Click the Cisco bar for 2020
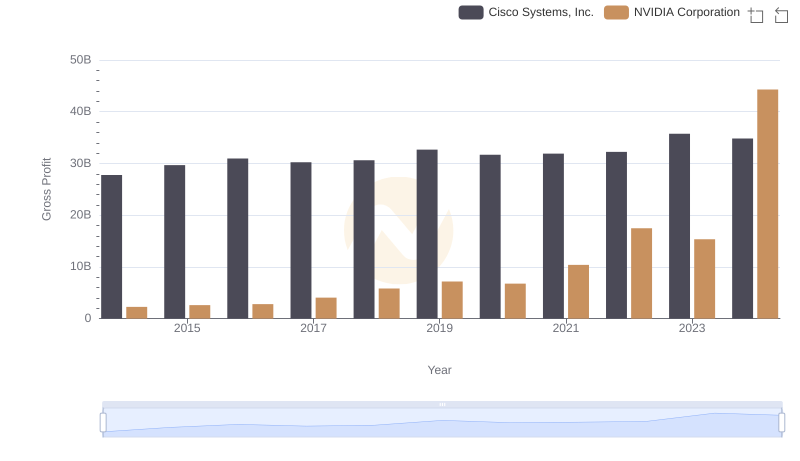Screen dimensions: 800x461 [x=490, y=237]
